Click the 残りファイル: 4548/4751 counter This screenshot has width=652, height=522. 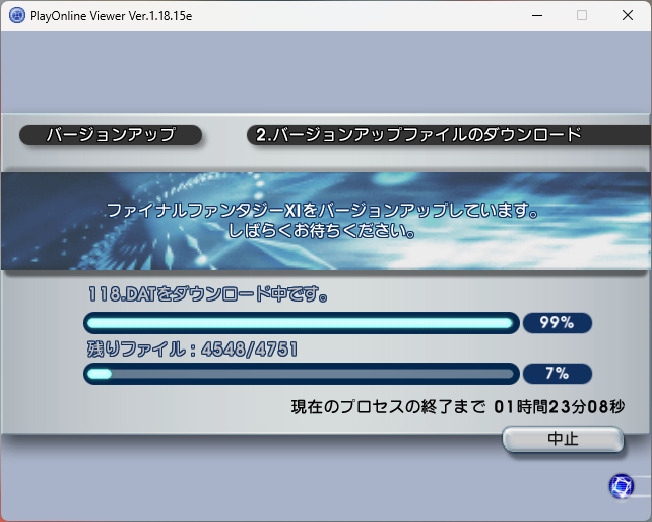[193, 349]
